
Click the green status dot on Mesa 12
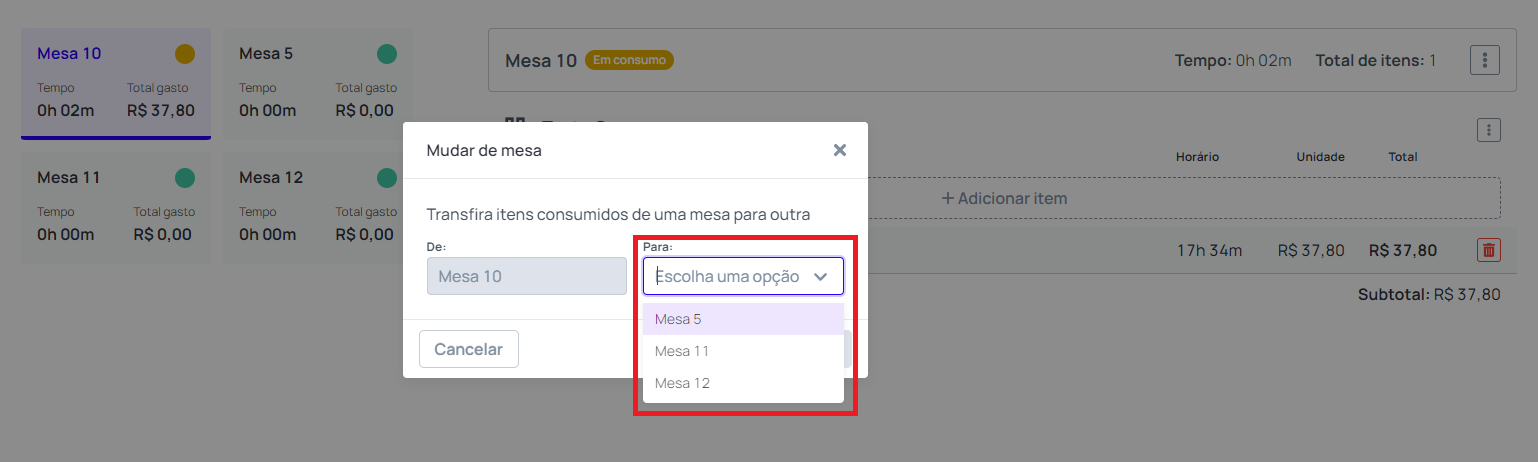coord(387,178)
